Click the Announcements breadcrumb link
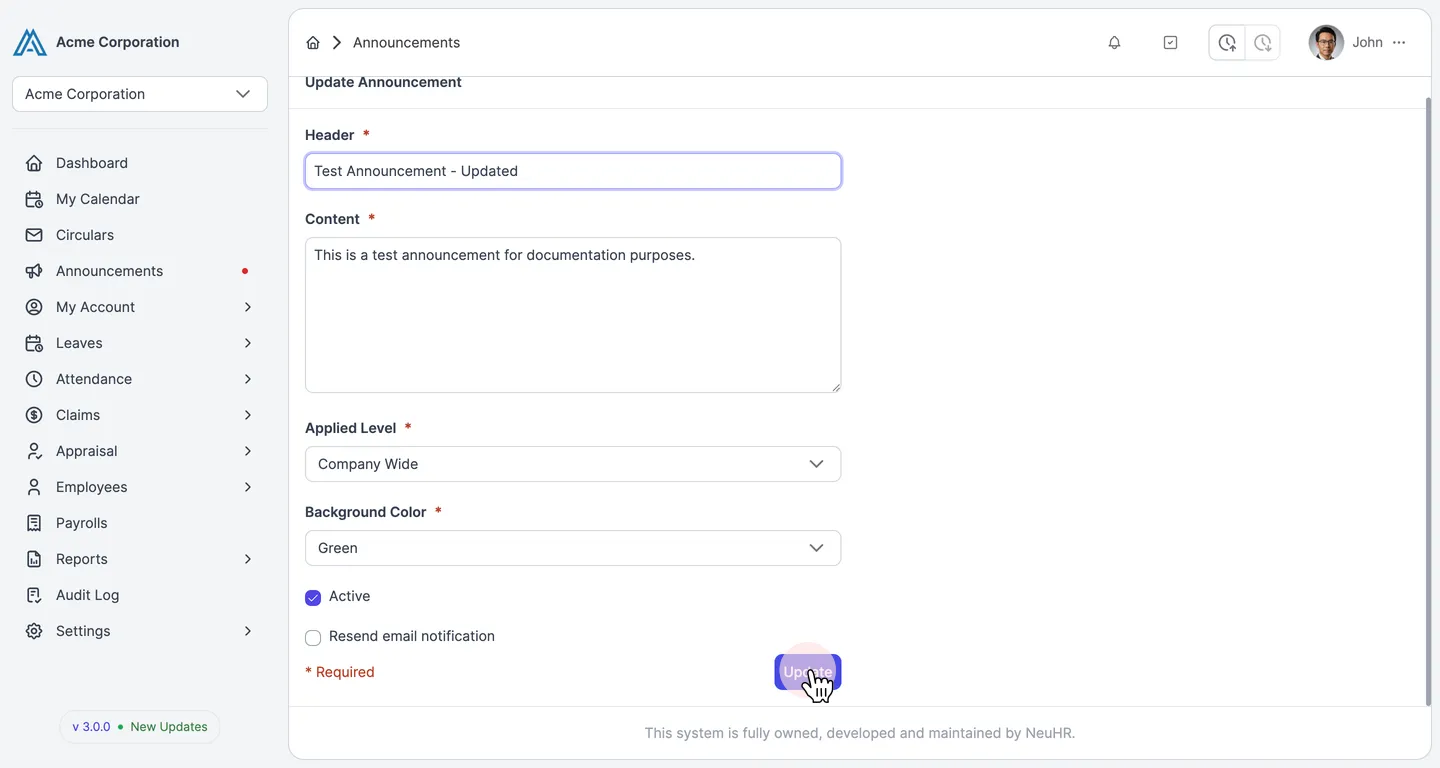 coord(406,42)
